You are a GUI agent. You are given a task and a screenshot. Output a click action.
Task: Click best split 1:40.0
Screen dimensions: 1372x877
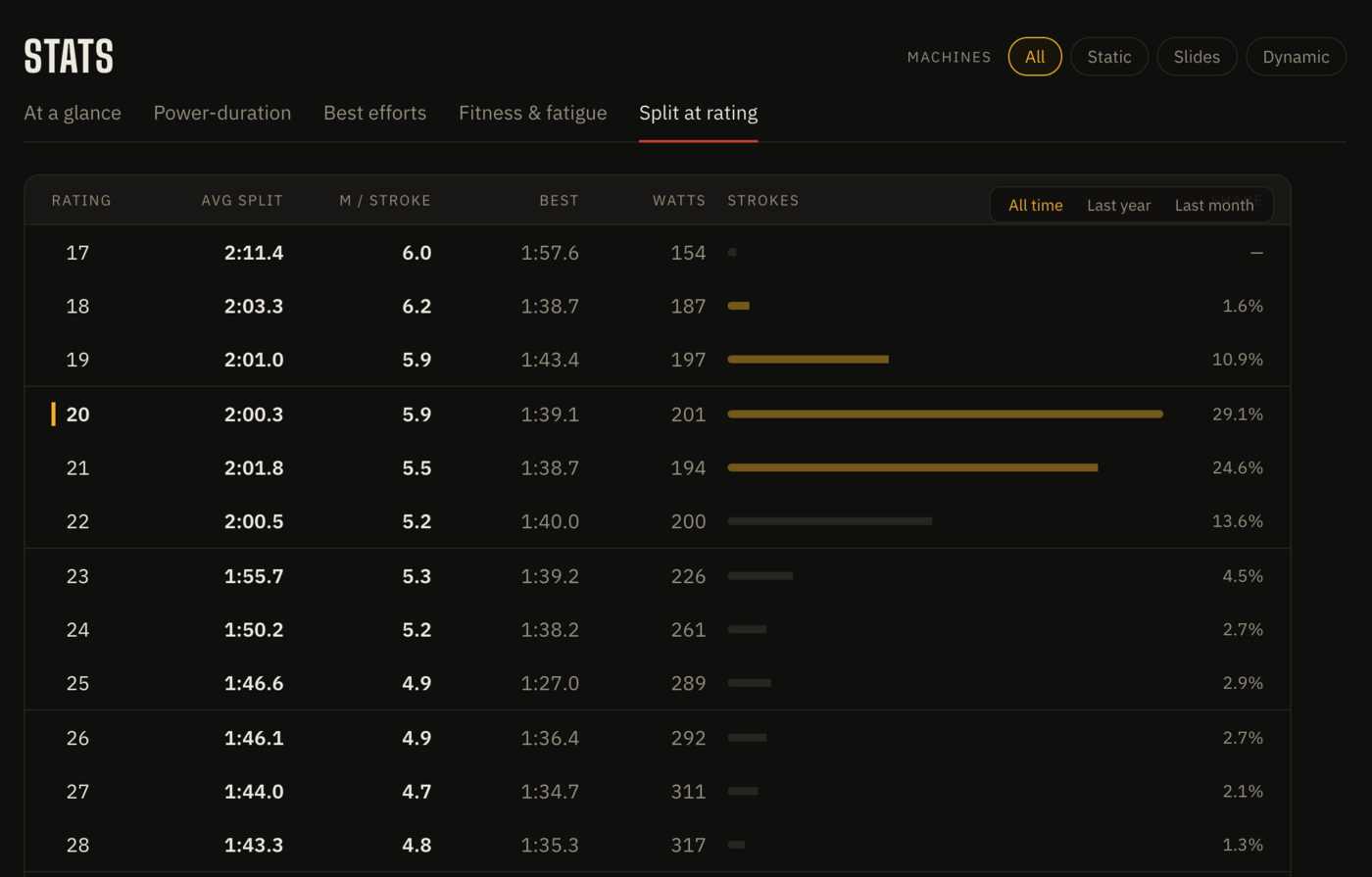point(550,521)
